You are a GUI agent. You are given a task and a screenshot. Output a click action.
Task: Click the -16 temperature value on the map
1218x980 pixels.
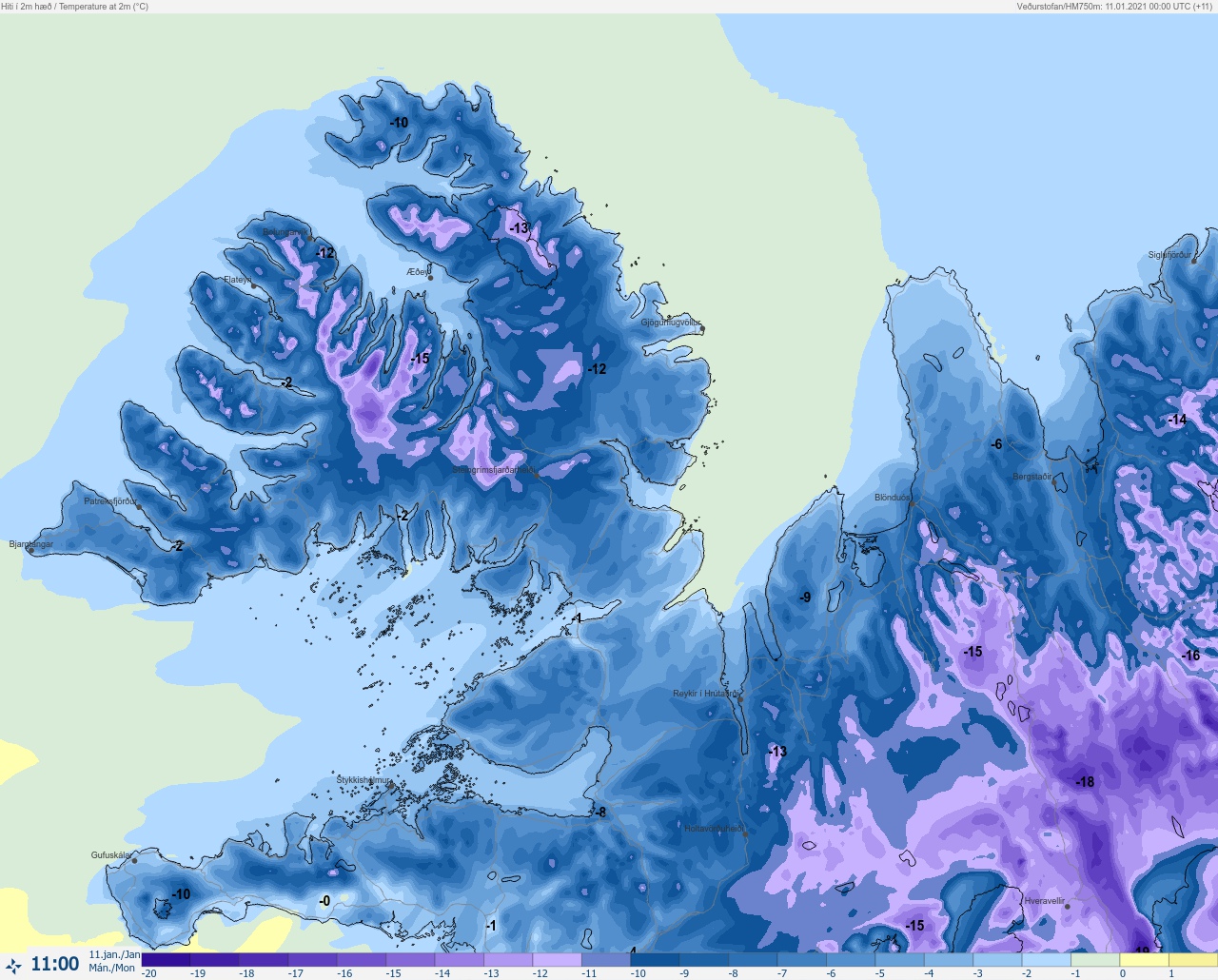coord(1190,656)
